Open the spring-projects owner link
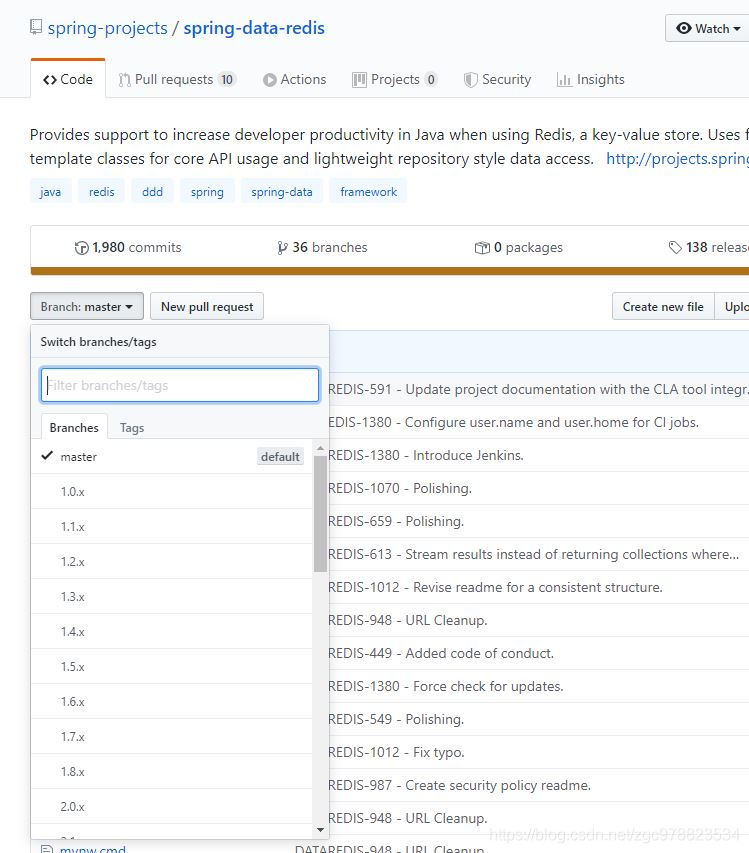The image size is (749, 853). coord(108,28)
